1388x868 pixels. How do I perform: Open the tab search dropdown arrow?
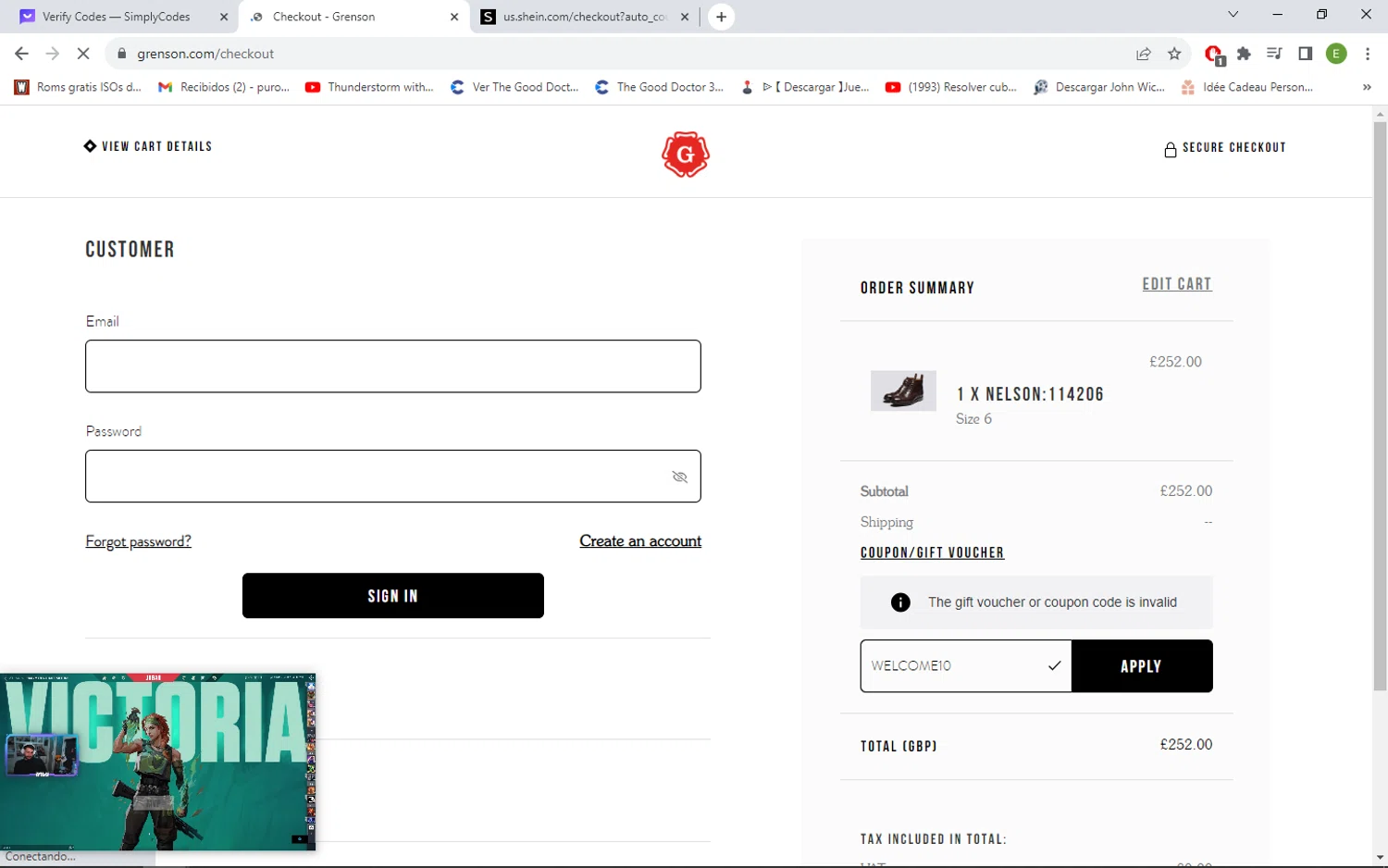tap(1233, 15)
